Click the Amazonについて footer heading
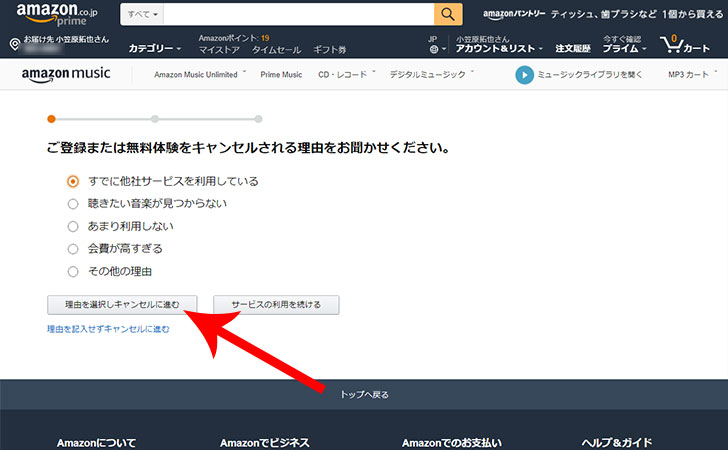The image size is (728, 450). click(x=96, y=443)
